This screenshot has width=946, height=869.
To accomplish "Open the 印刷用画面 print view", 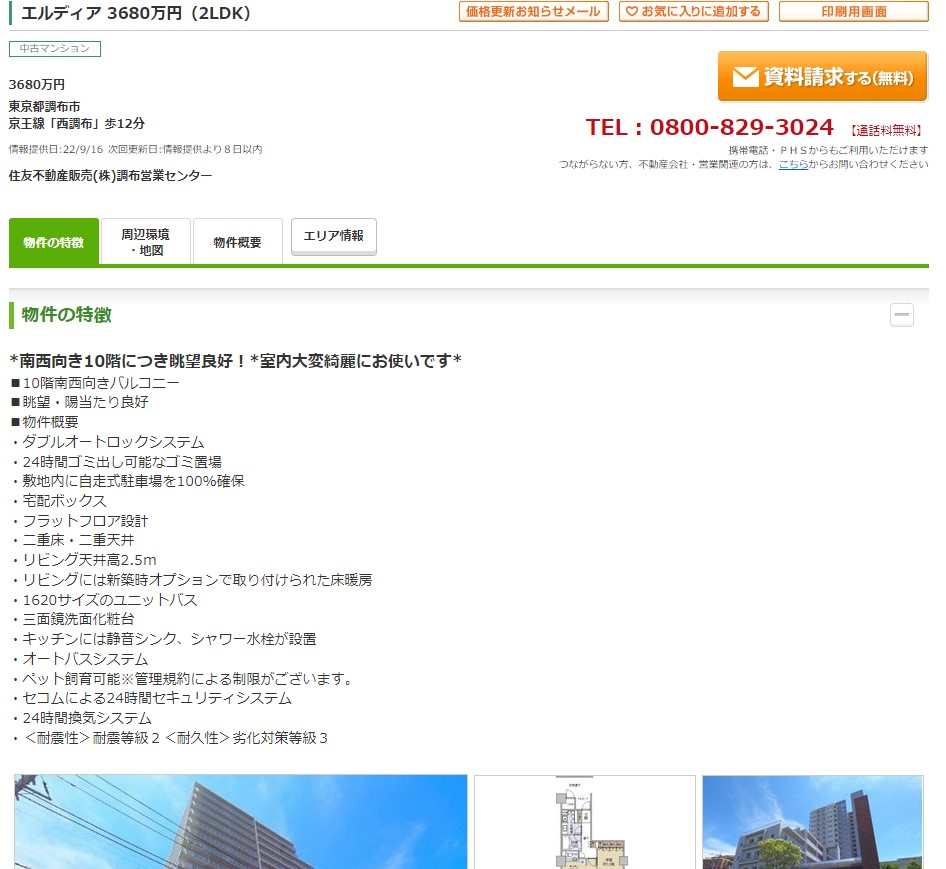I will pos(853,12).
